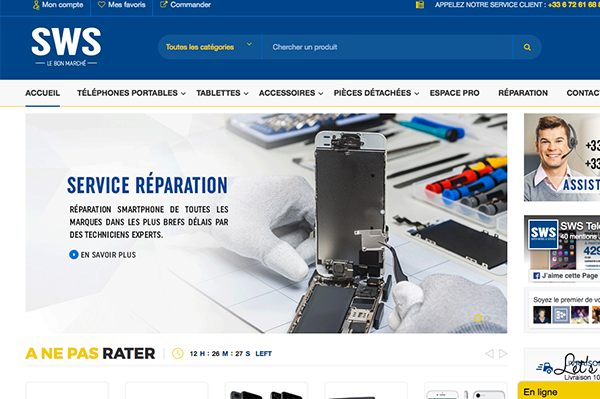Screen dimensions: 600x399
Task: Open the Toutes les catégories dropdown
Action: (209, 47)
